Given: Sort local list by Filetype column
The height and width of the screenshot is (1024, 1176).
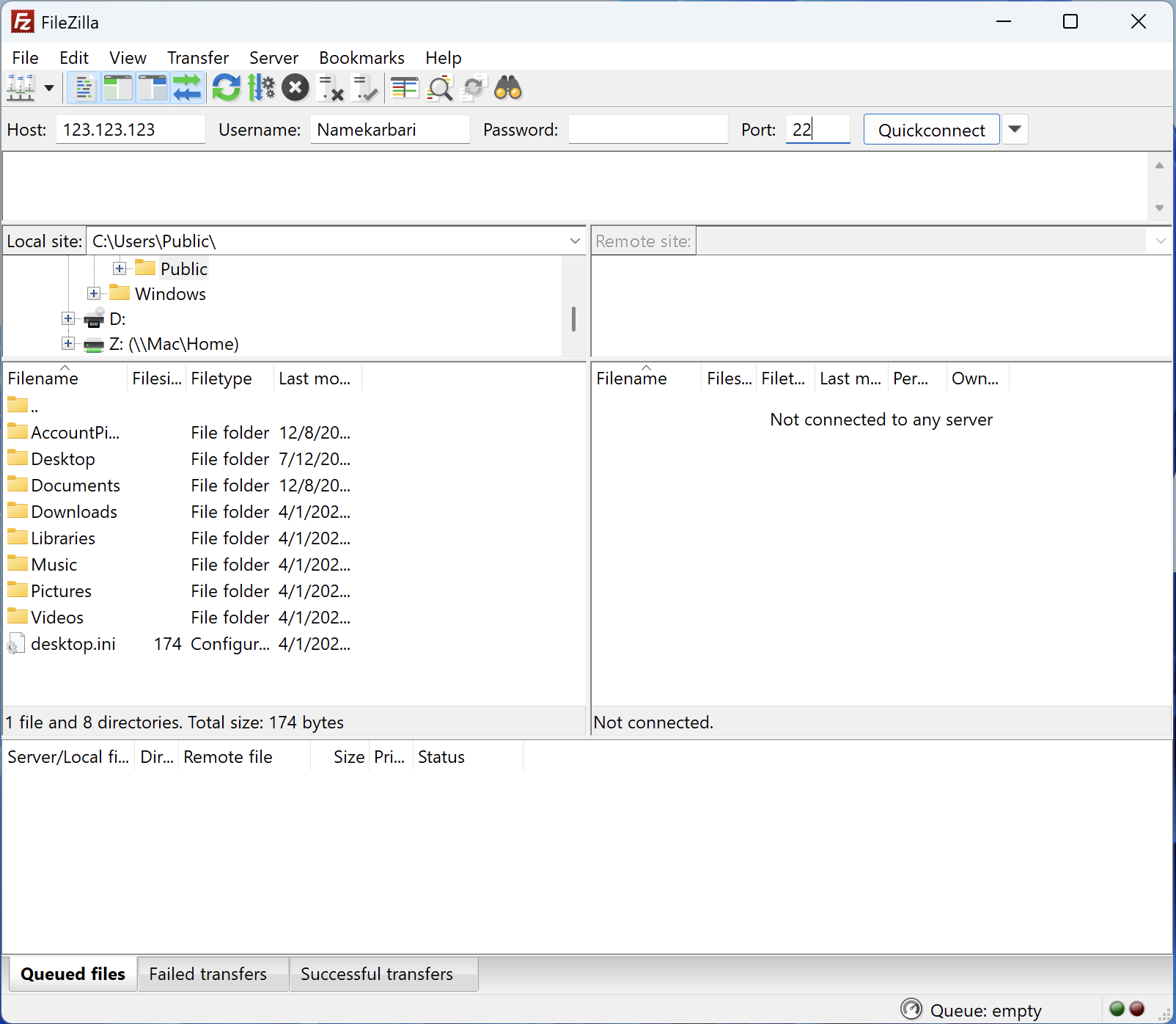Looking at the screenshot, I should click(229, 378).
